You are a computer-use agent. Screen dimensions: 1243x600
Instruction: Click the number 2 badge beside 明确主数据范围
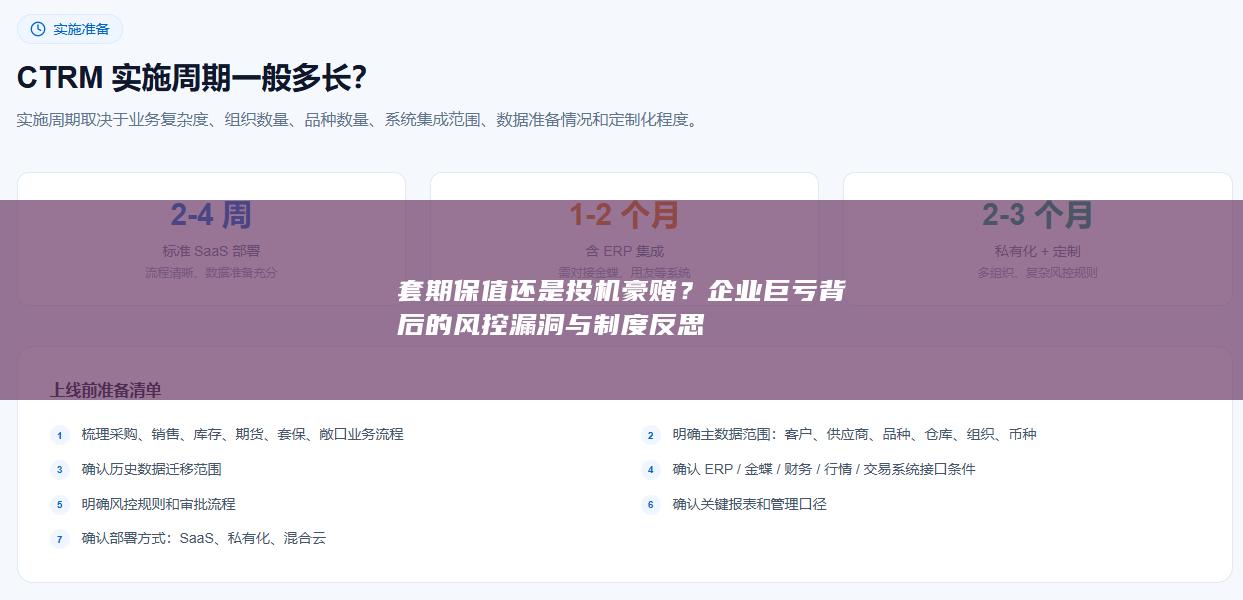click(651, 435)
